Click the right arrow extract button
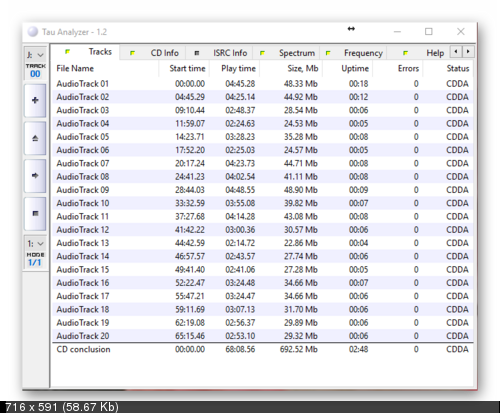Image resolution: width=500 pixels, height=413 pixels. click(35, 176)
